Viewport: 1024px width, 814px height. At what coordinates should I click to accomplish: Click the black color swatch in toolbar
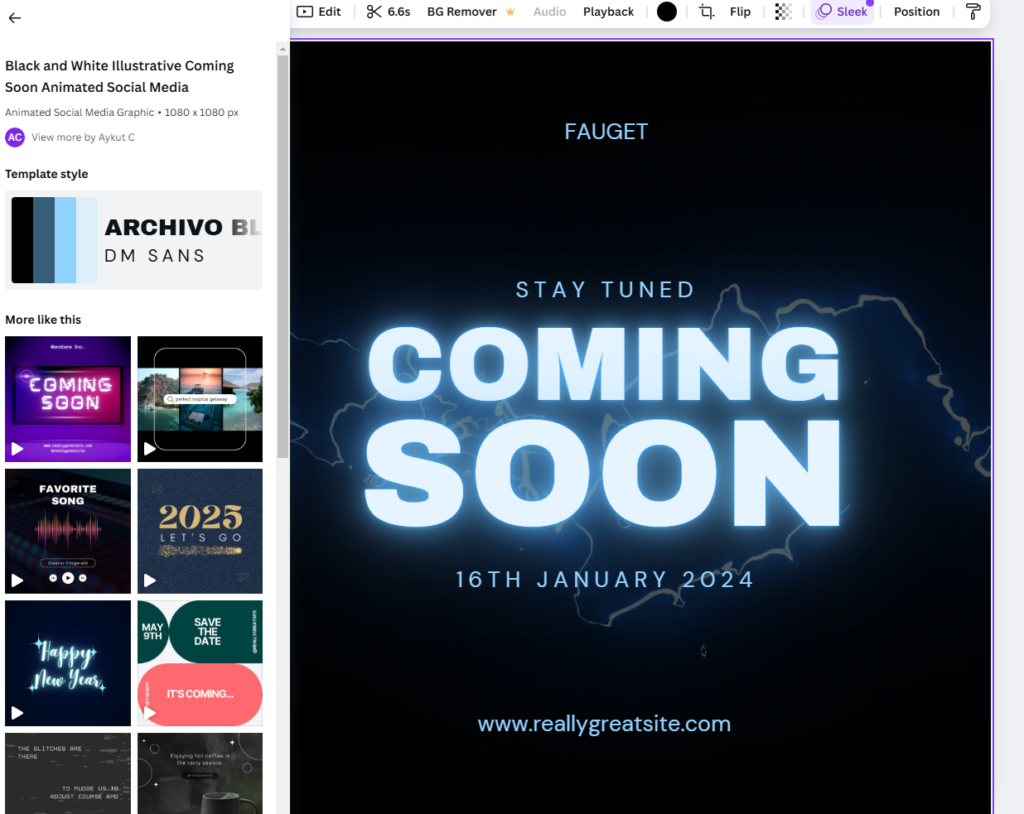point(667,12)
